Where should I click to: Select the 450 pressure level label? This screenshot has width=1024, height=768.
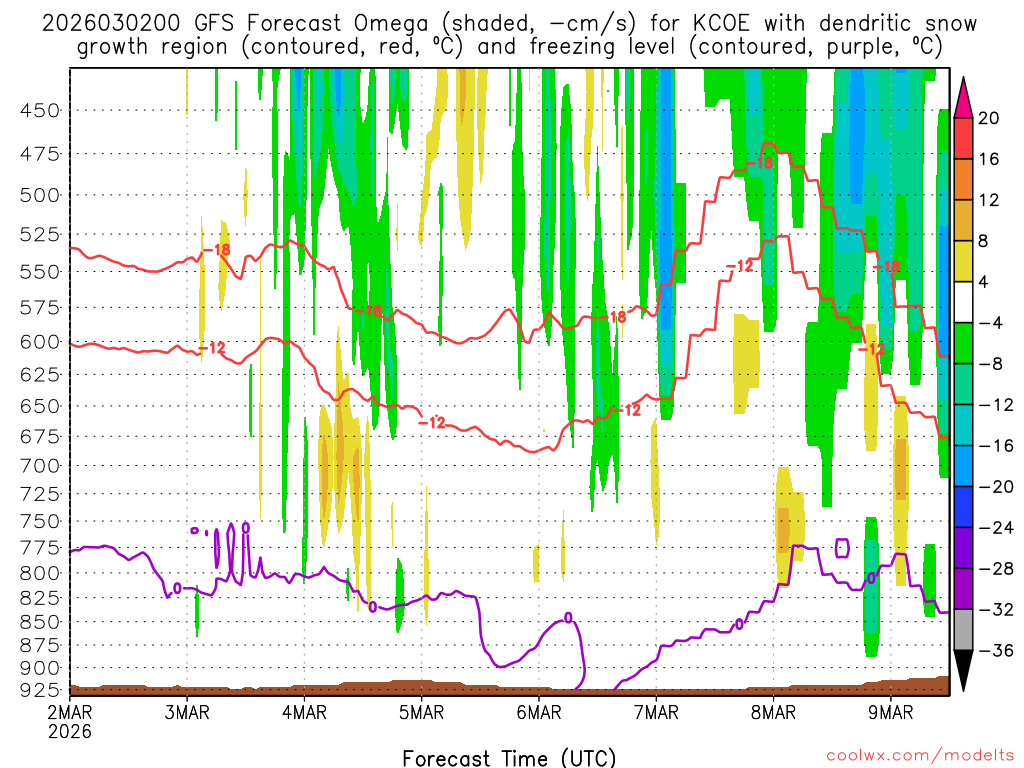[x=40, y=110]
